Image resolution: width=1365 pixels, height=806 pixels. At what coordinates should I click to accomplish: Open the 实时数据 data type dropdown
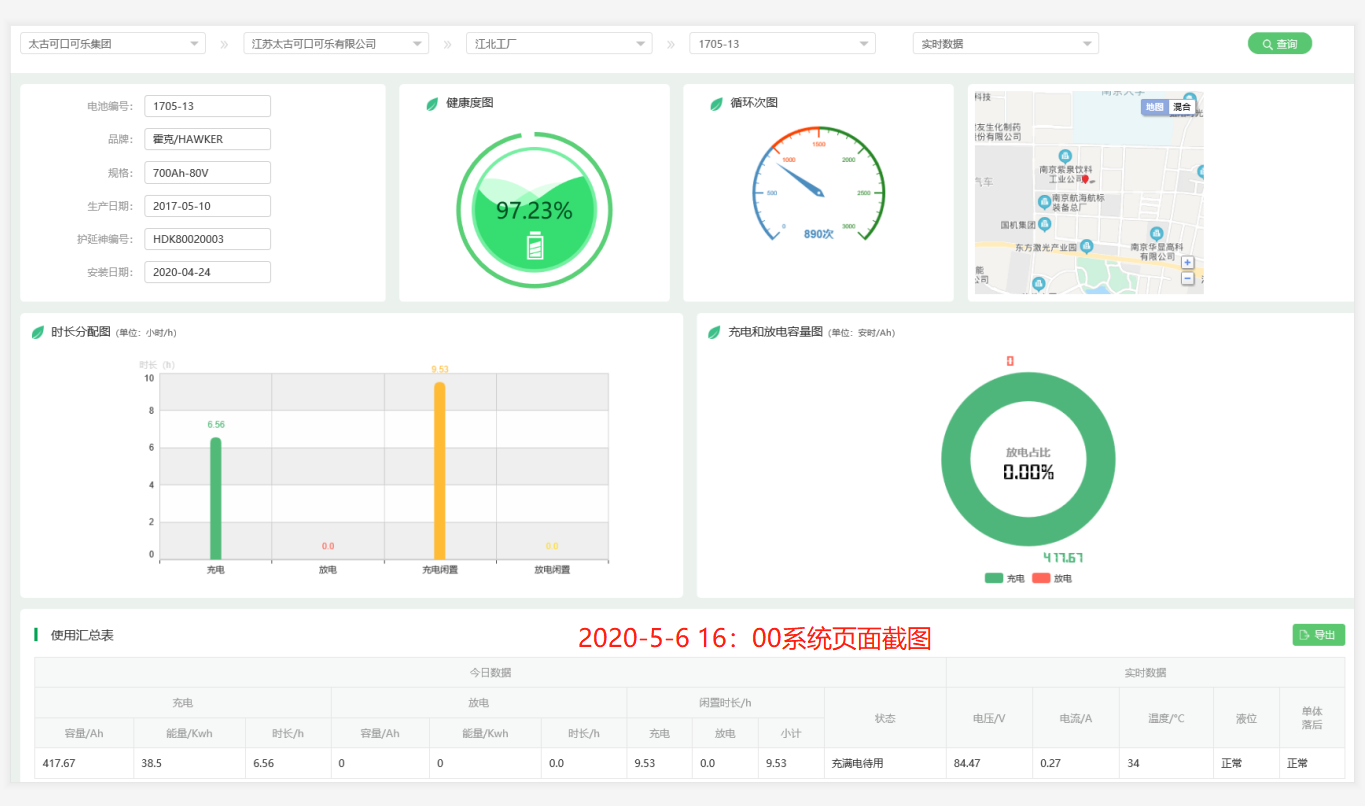(1005, 44)
